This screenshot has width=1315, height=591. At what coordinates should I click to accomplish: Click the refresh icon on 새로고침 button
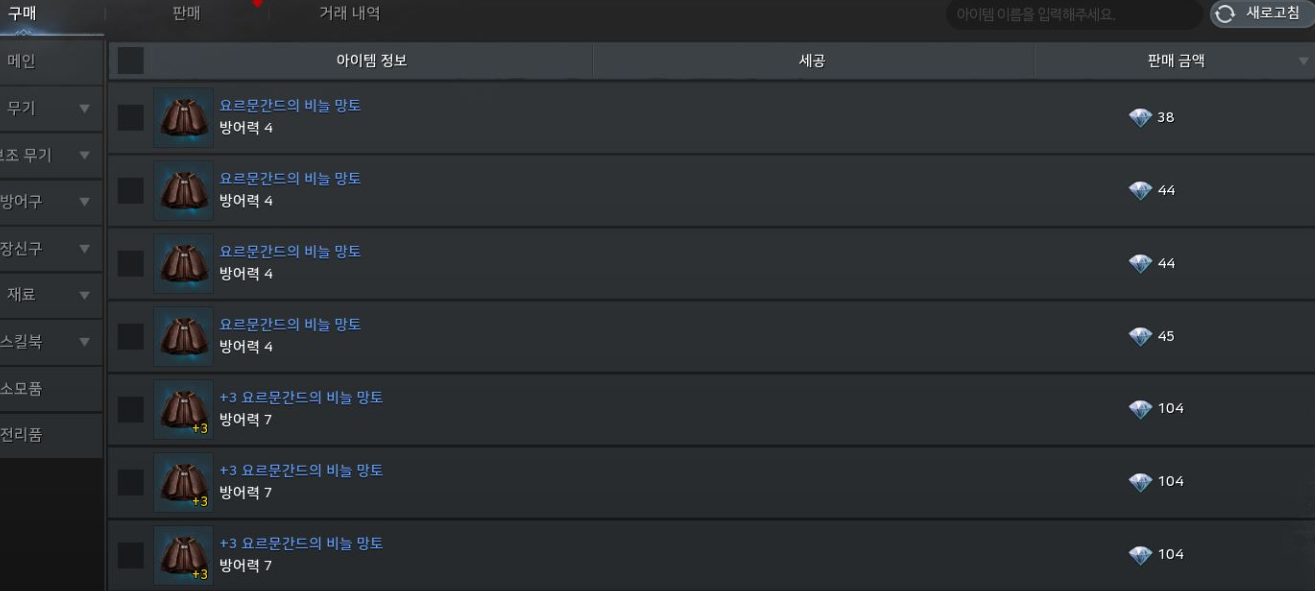click(x=1225, y=14)
